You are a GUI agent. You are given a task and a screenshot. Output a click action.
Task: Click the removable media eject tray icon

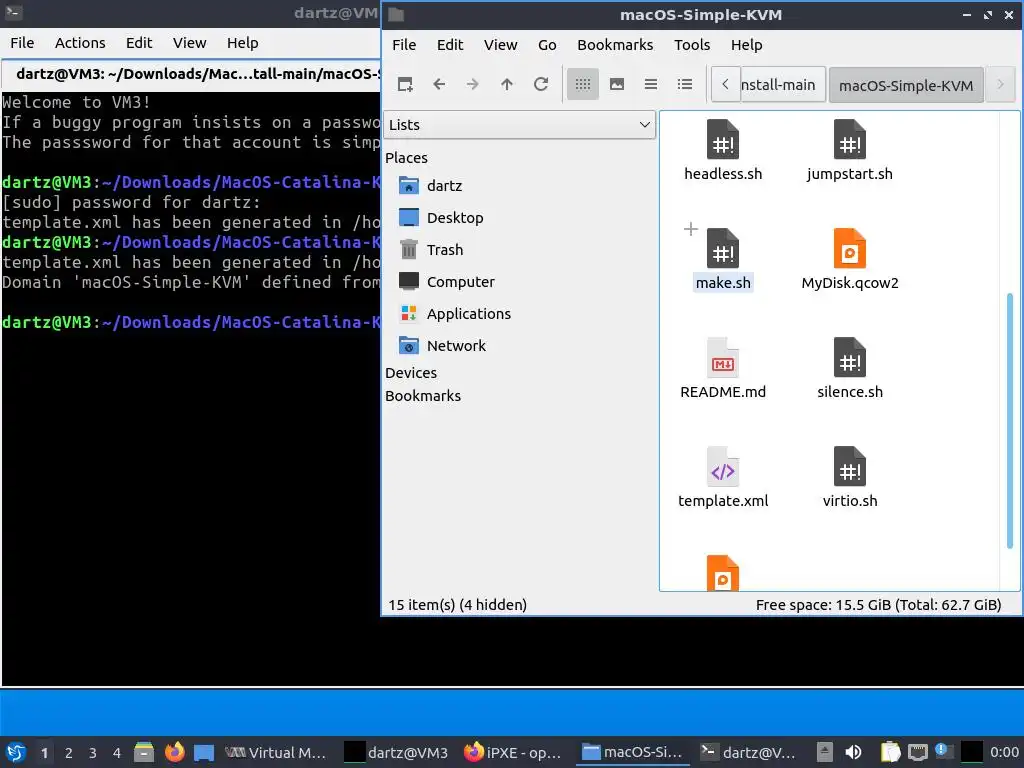(x=824, y=752)
